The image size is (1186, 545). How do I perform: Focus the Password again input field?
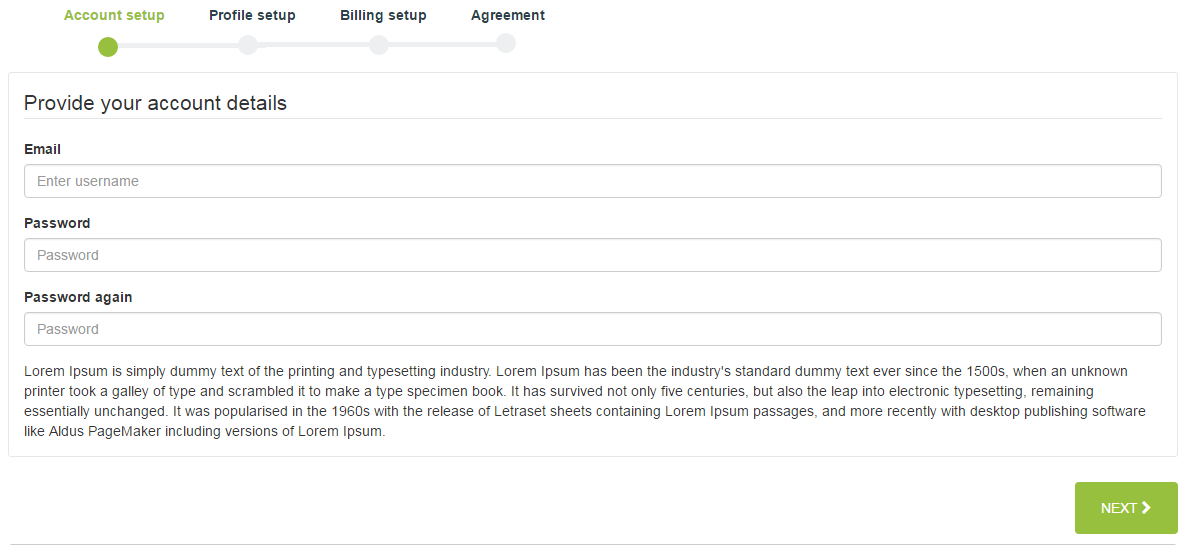tap(592, 329)
